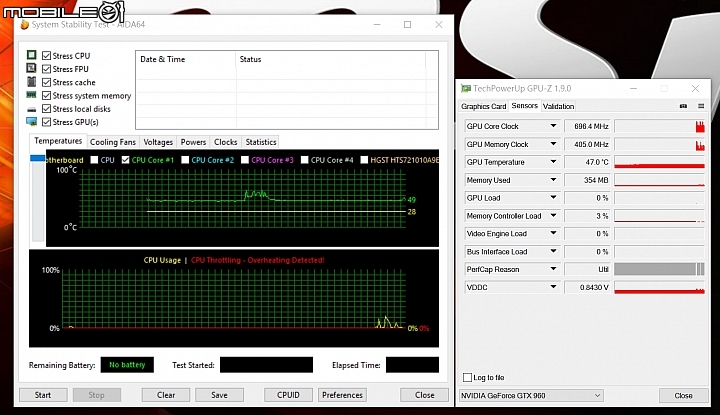Image resolution: width=720 pixels, height=415 pixels.
Task: Check CPU Core #2 in temperature graph
Action: point(185,160)
